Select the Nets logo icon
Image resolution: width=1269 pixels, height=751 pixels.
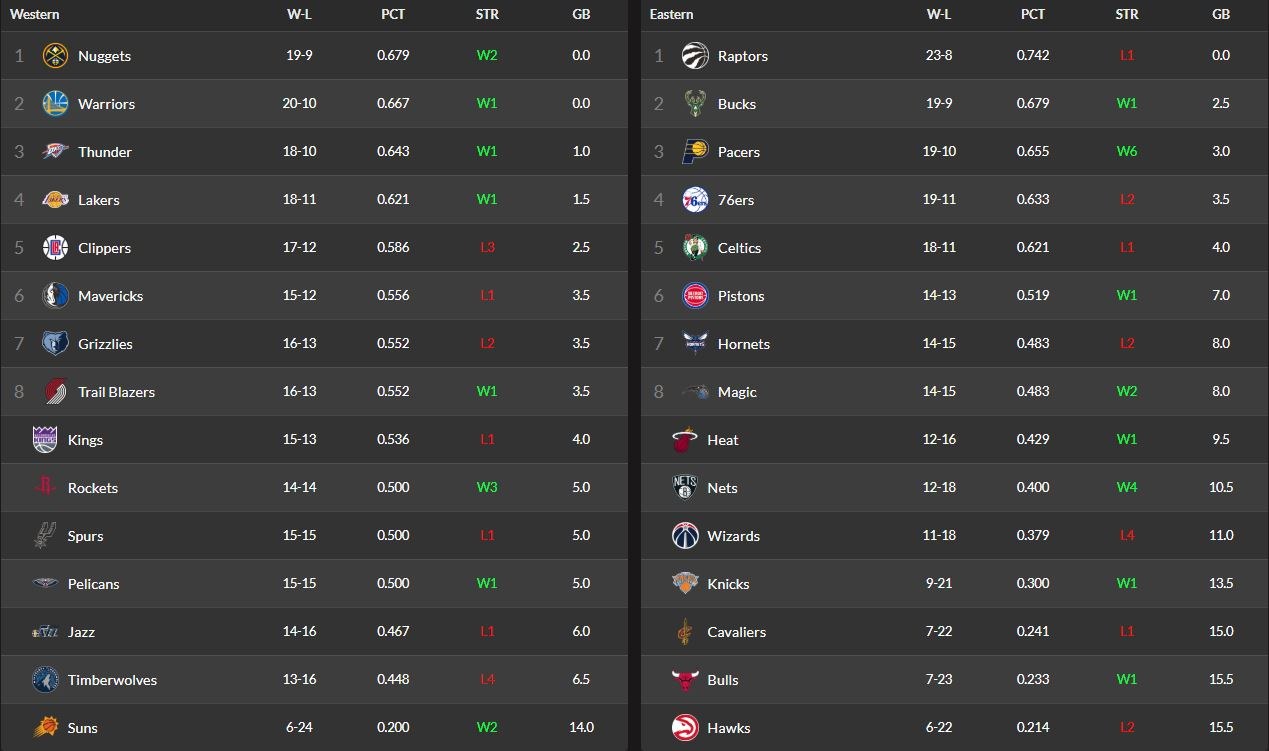tap(685, 488)
